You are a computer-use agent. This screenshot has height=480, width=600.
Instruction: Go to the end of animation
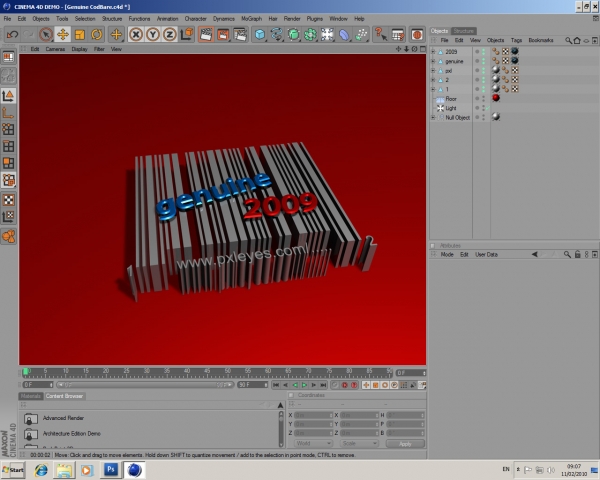pyautogui.click(x=323, y=385)
